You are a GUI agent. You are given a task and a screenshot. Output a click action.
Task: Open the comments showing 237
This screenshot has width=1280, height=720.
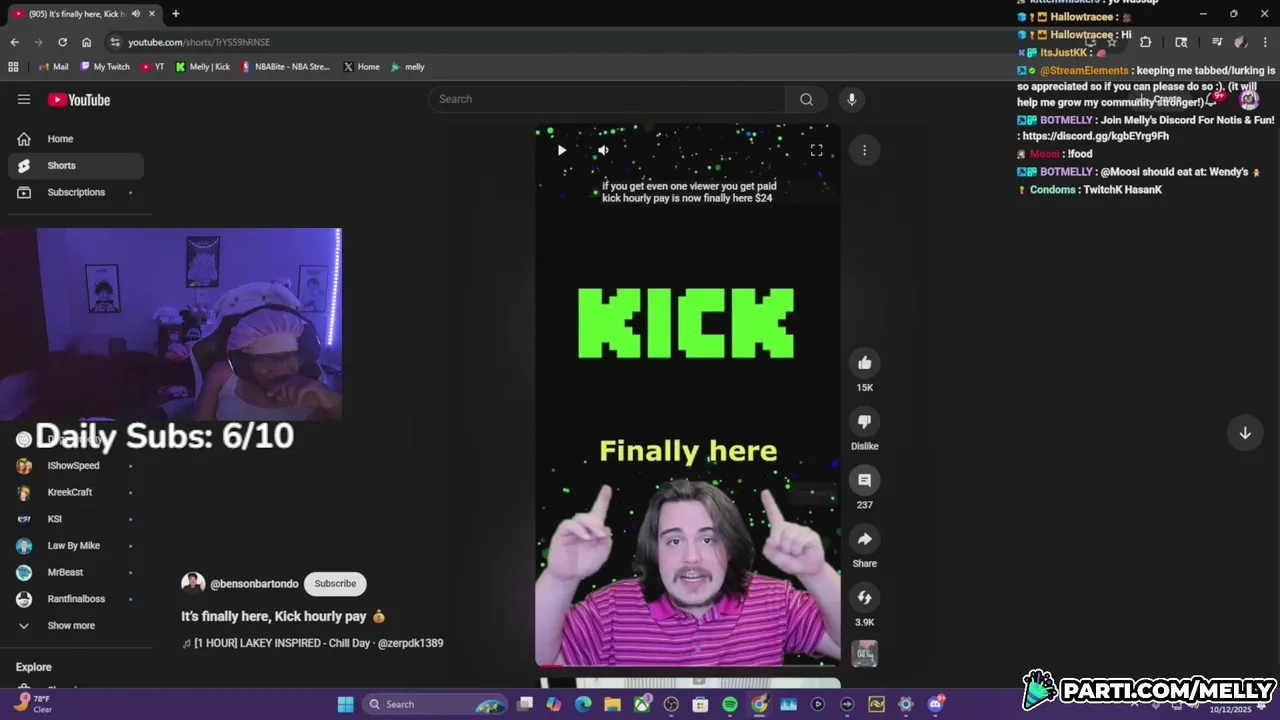point(864,480)
